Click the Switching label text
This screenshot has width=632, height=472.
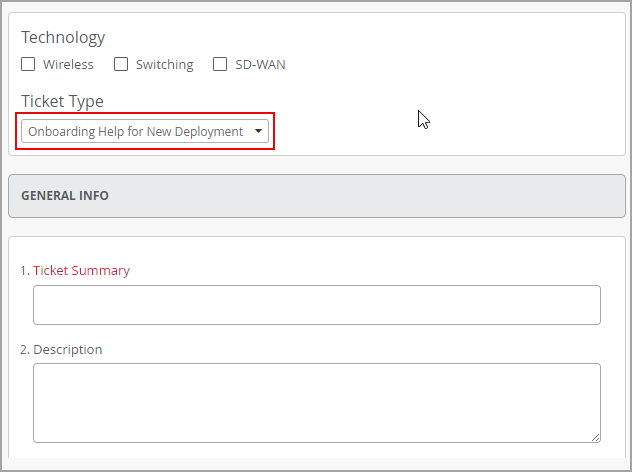164,64
